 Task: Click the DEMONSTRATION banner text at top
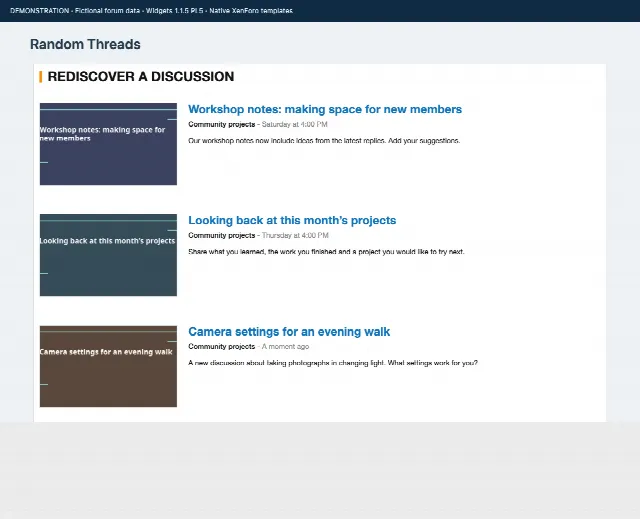tap(151, 11)
